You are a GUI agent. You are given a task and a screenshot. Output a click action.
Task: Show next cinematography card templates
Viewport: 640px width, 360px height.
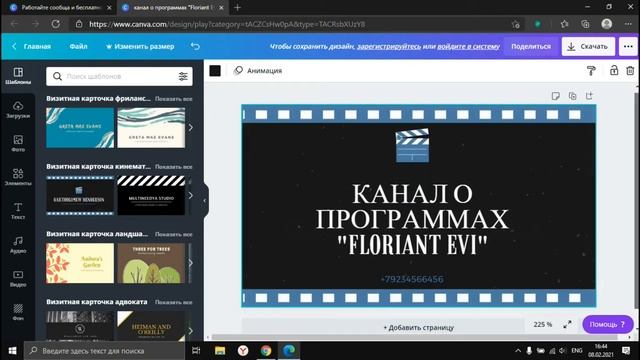[190, 195]
